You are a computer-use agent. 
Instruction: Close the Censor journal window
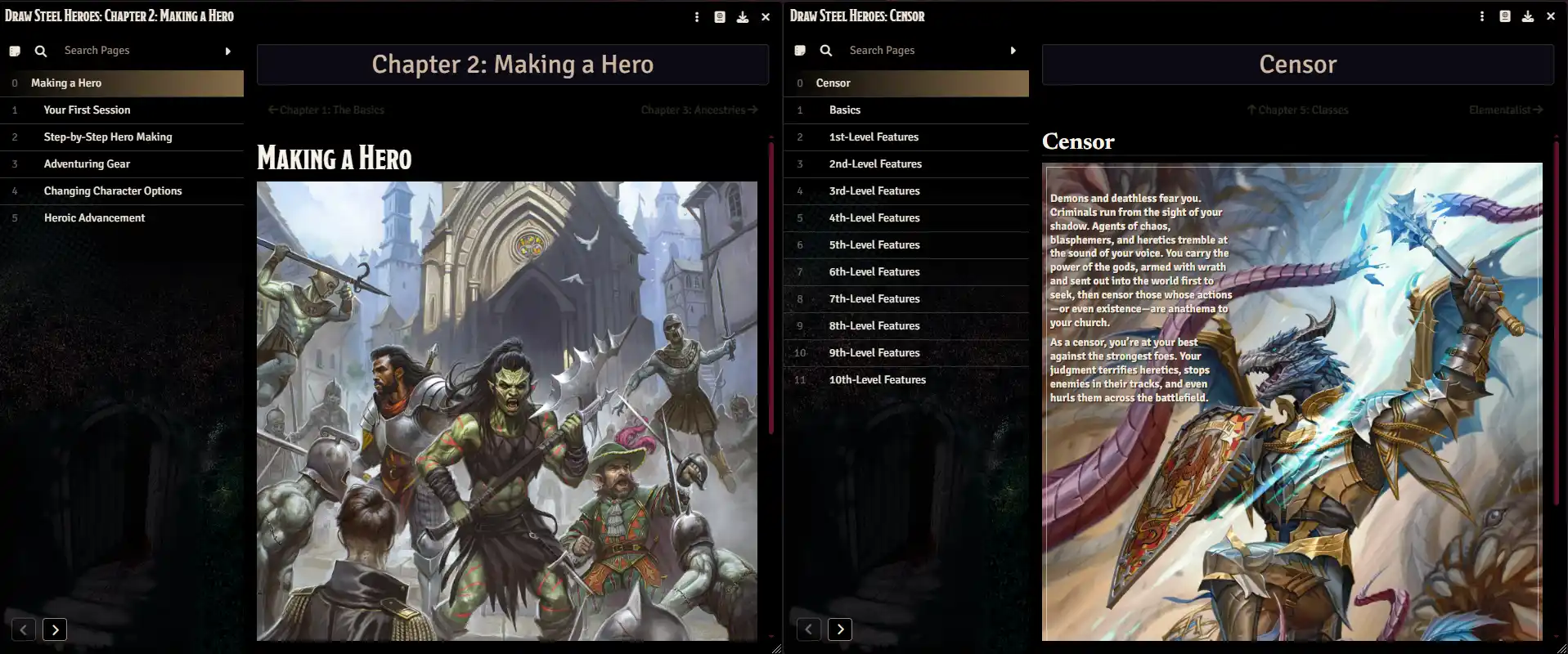1551,16
